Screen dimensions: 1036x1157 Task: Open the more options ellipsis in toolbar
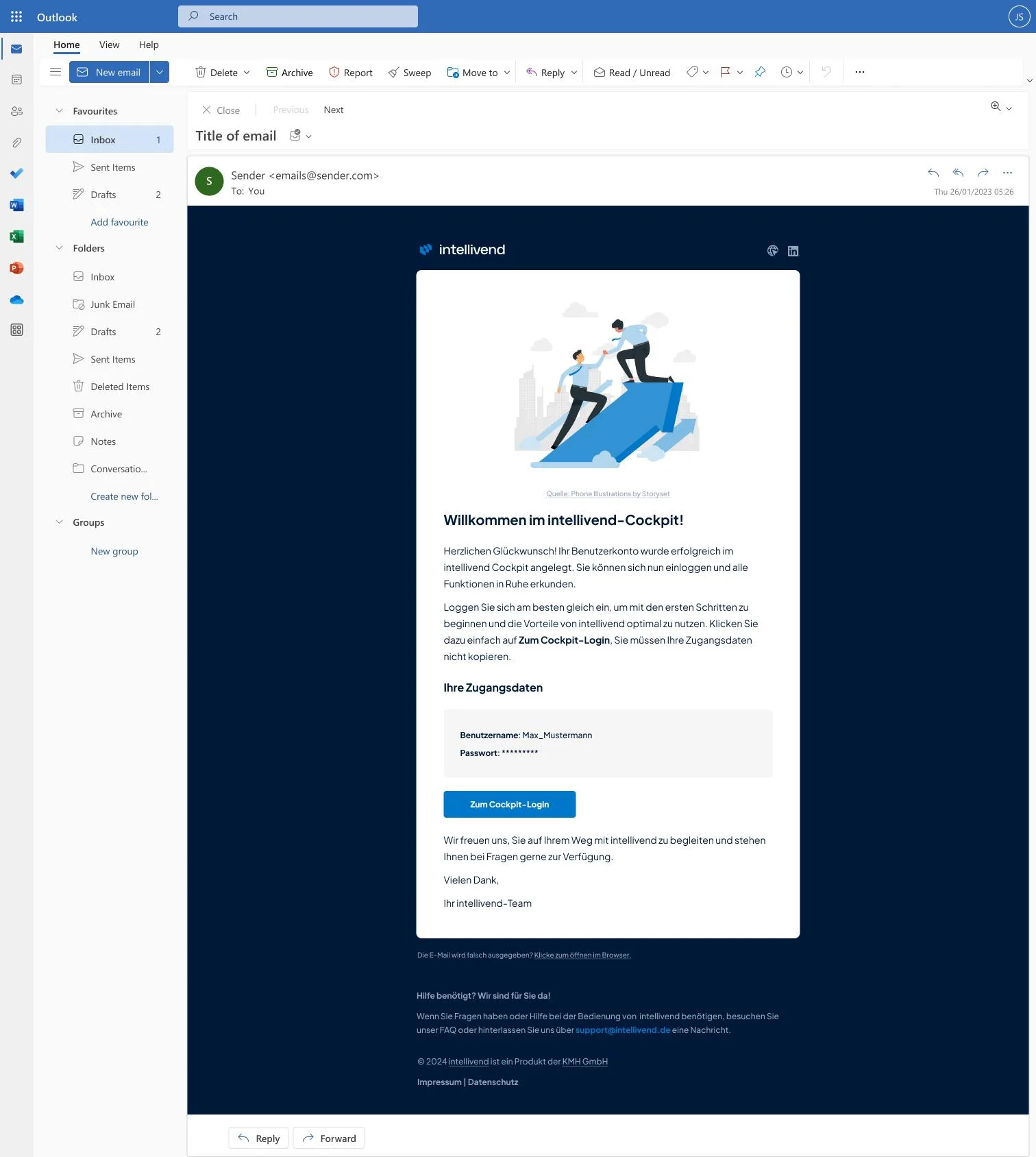coord(860,72)
